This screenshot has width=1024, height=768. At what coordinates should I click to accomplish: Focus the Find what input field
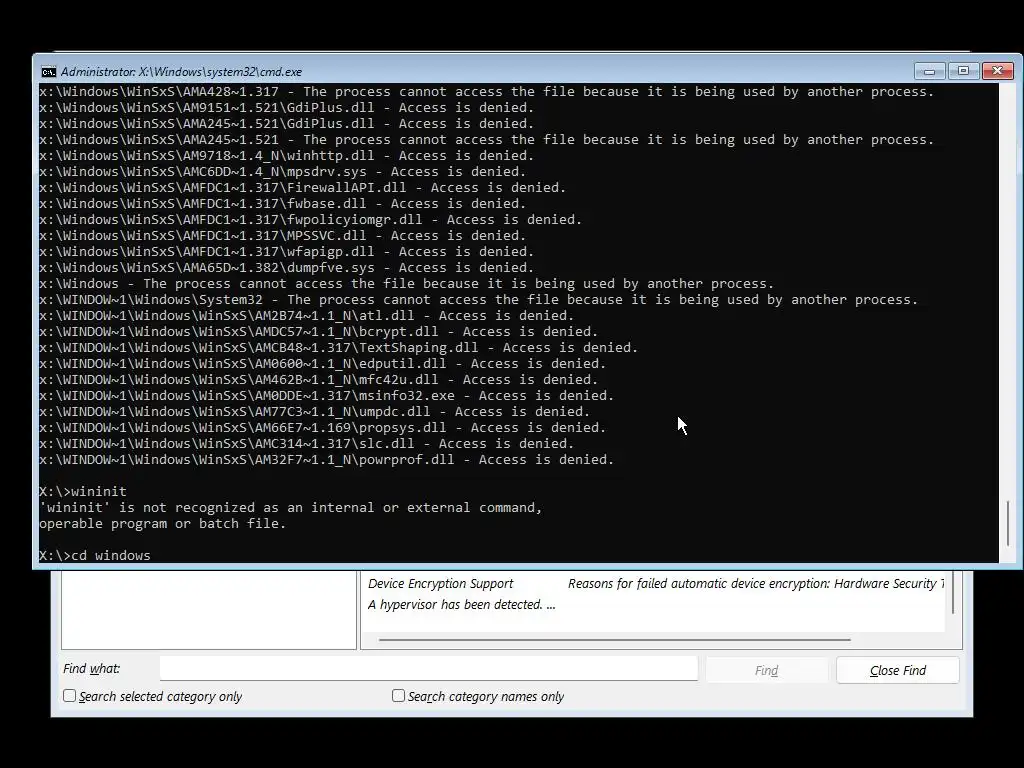point(428,668)
